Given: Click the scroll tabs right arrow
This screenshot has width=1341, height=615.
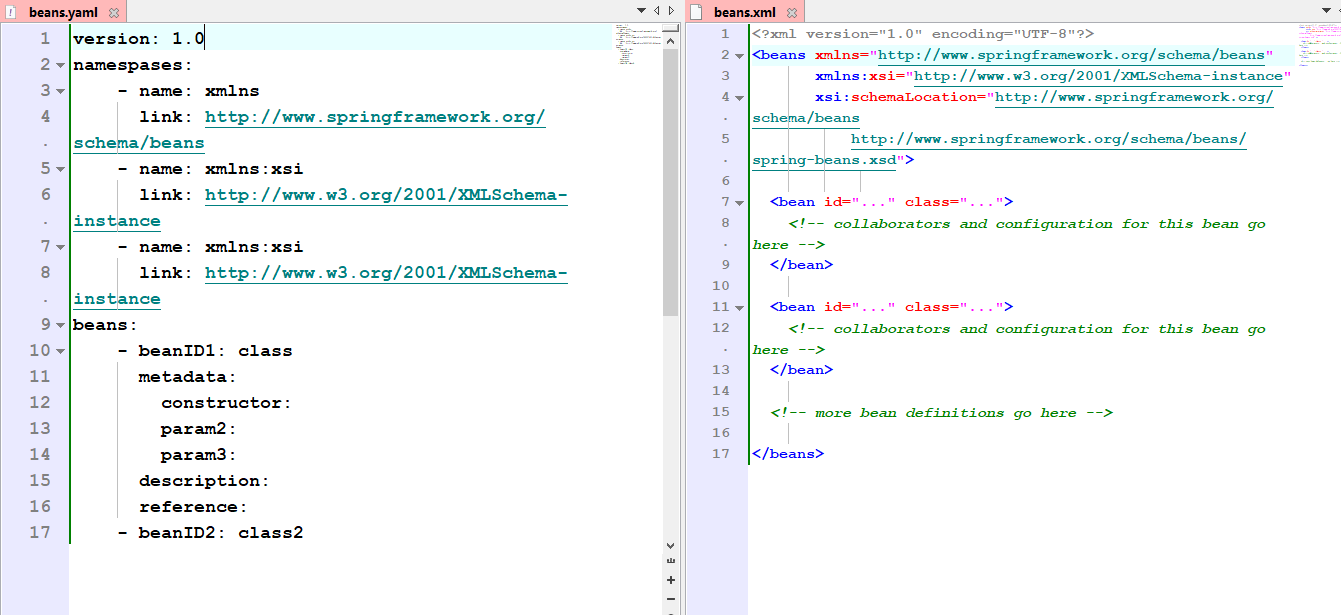Looking at the screenshot, I should coord(672,10).
